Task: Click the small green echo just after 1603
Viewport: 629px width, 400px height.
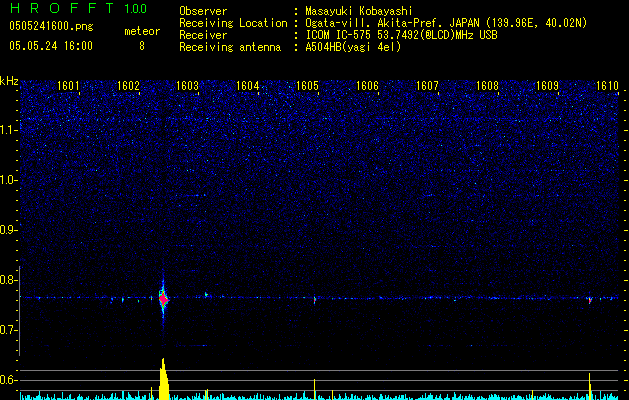Action: [206, 294]
